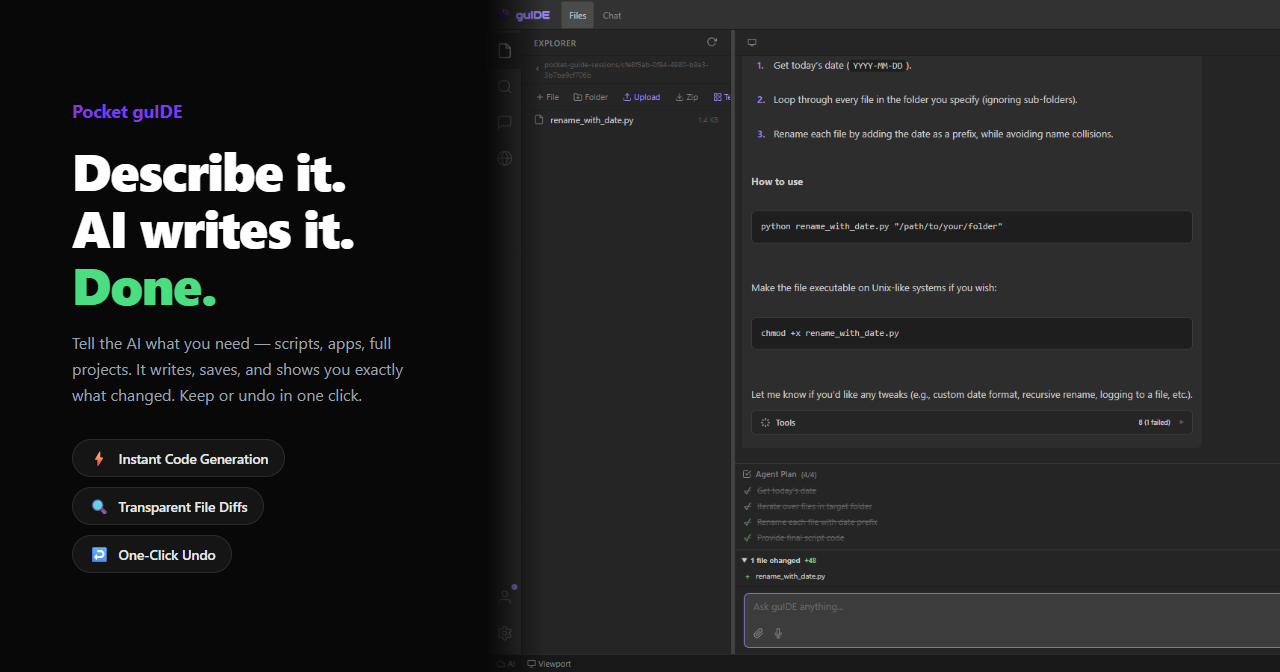
Task: Click the python rename_with_date.py code block
Action: coord(971,227)
